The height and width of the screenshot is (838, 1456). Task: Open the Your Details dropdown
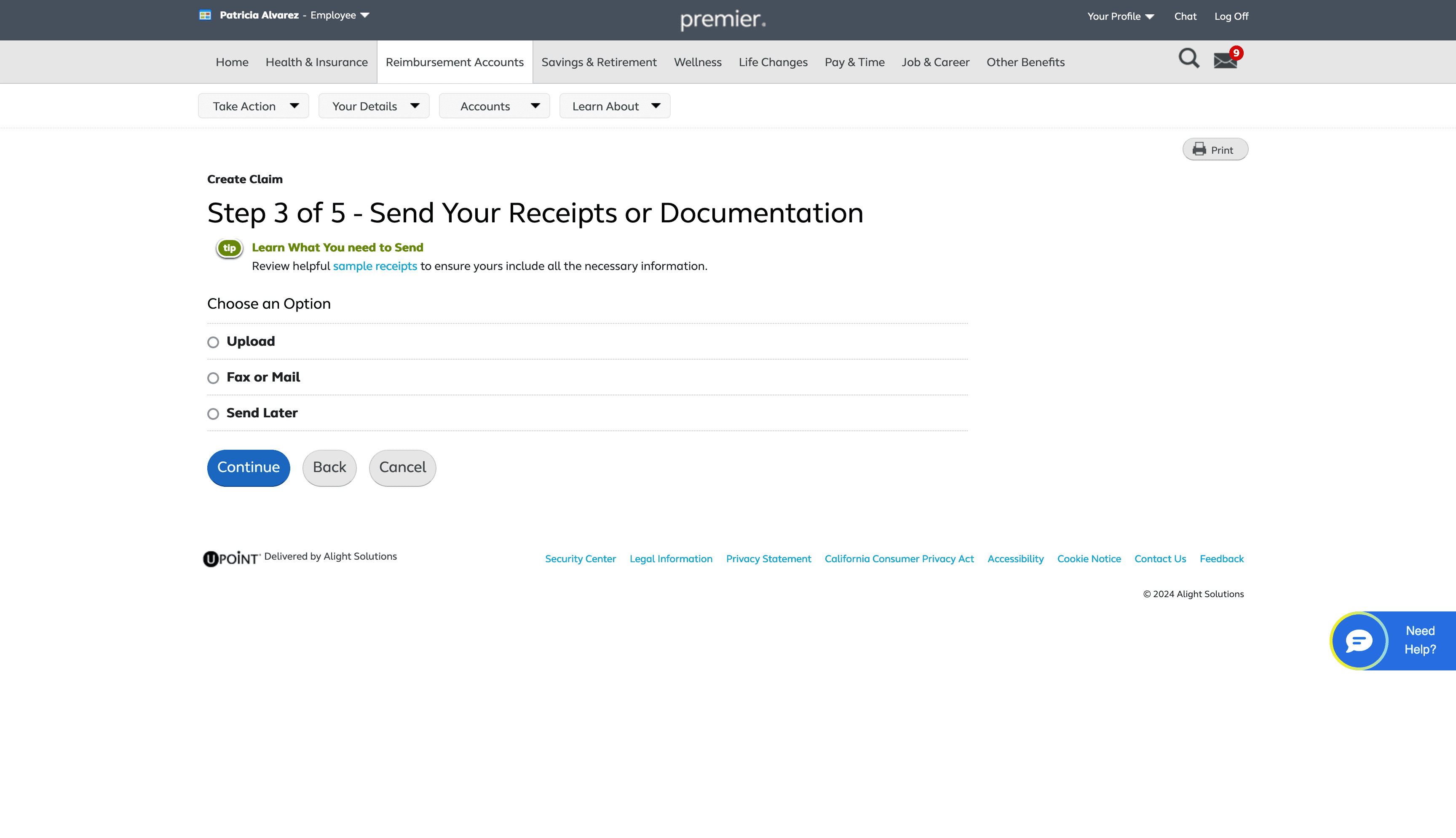point(374,106)
